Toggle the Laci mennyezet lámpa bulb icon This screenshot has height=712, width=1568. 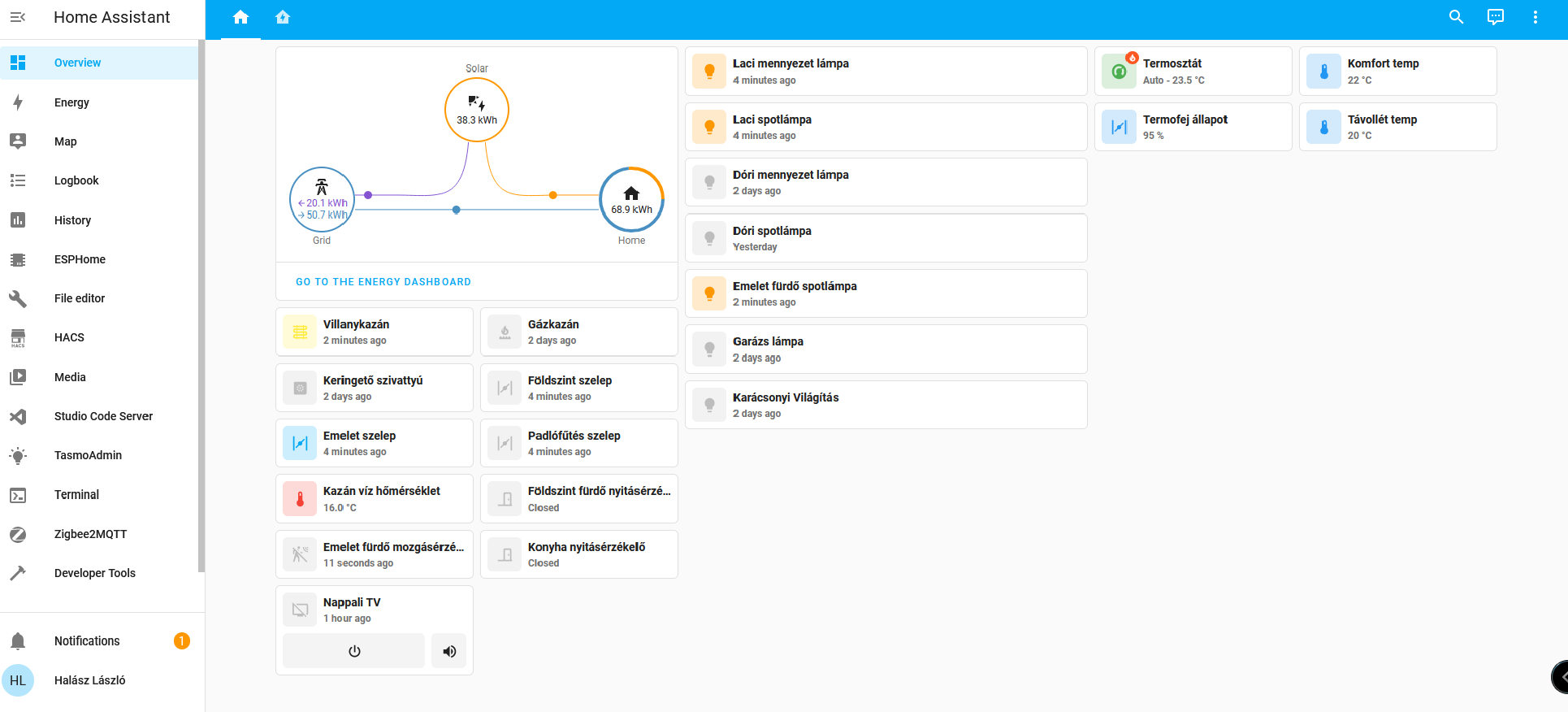tap(709, 72)
